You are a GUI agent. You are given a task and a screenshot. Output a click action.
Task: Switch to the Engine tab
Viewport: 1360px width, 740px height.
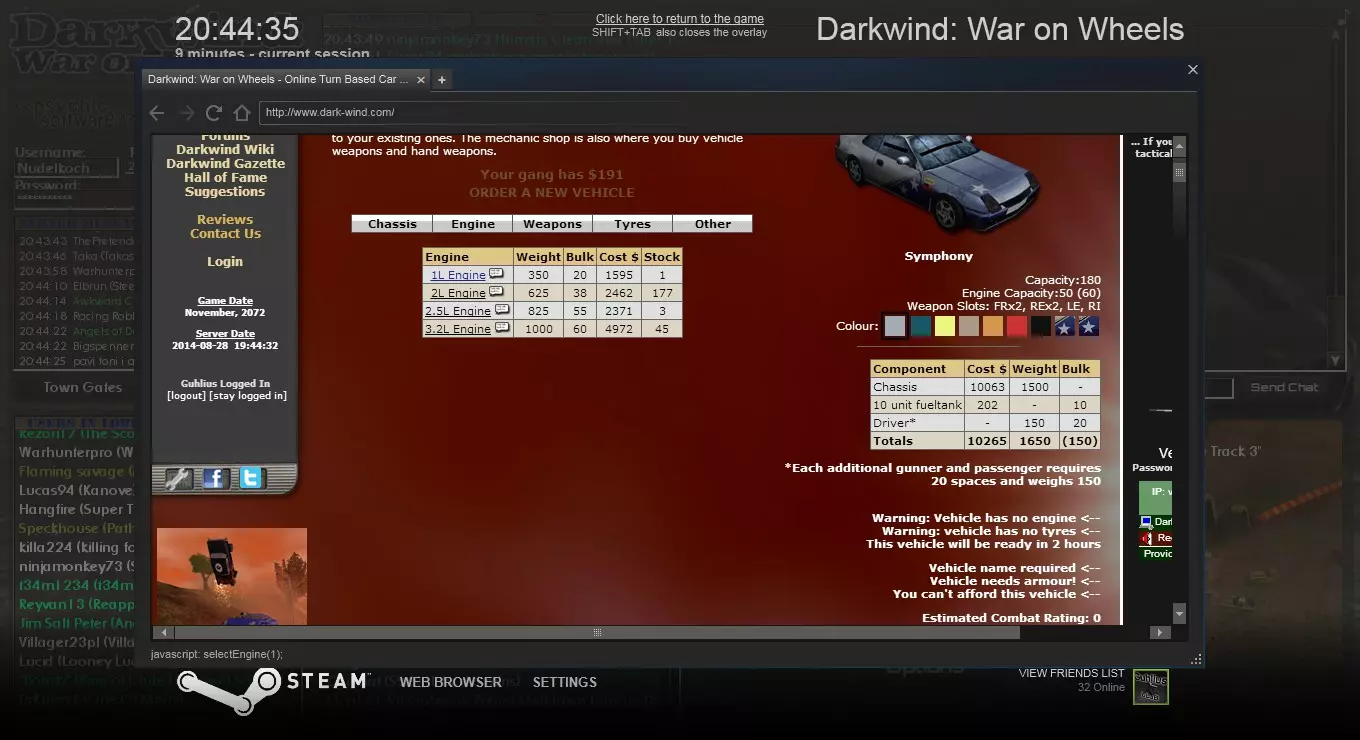click(473, 224)
